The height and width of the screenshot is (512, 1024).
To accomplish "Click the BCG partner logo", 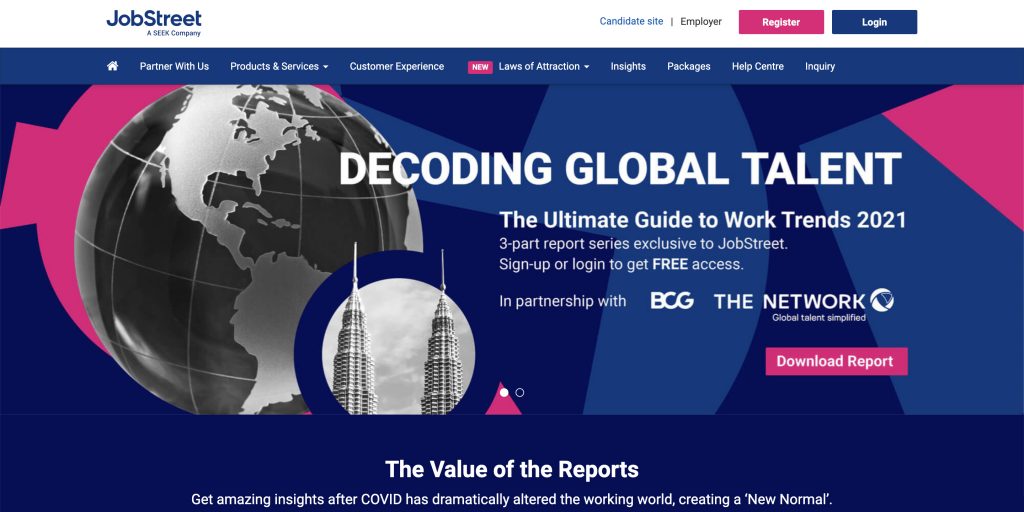I will click(672, 300).
